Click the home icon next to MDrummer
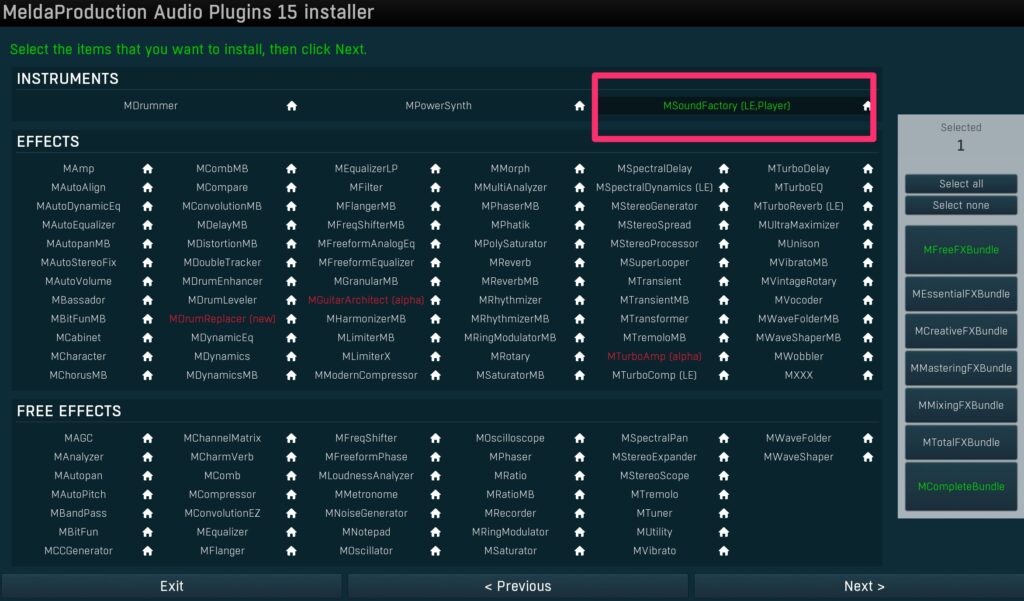This screenshot has width=1024, height=601. click(x=292, y=106)
